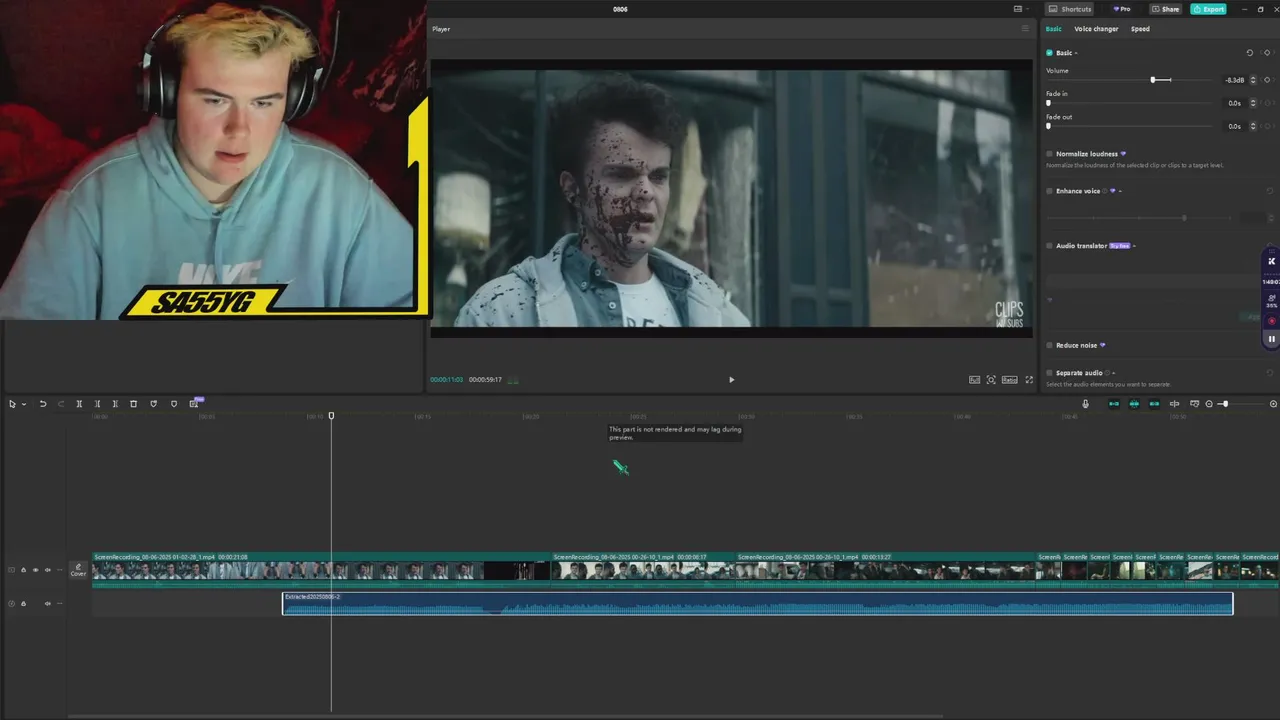
Task: Toggle video track visibility eye icon
Action: pyautogui.click(x=35, y=570)
